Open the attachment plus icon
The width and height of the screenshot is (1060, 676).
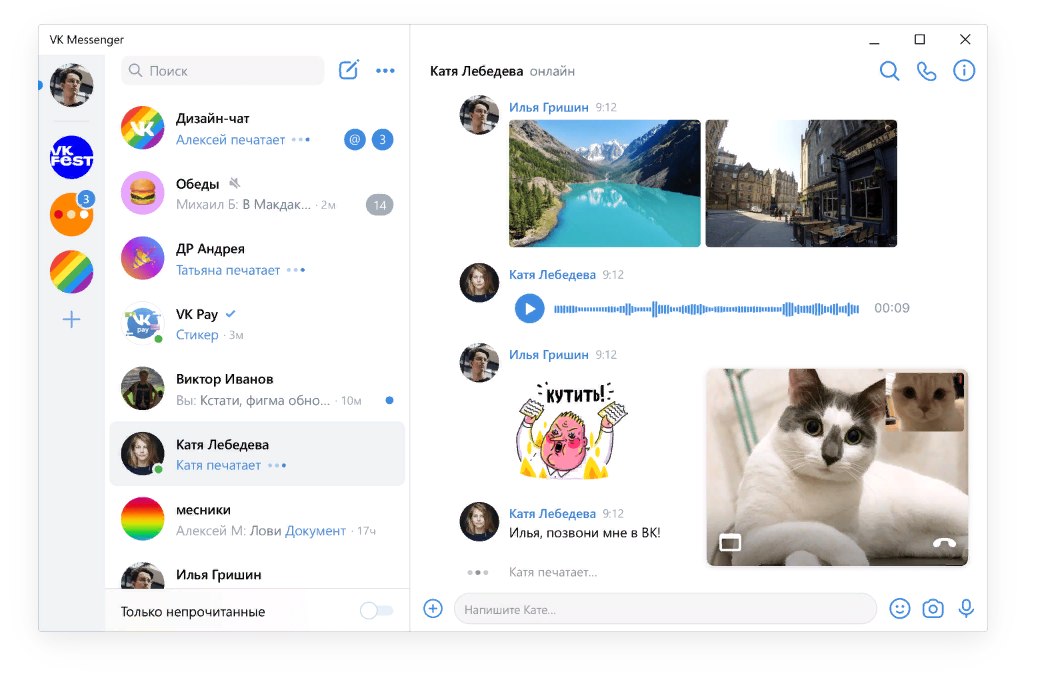click(433, 608)
